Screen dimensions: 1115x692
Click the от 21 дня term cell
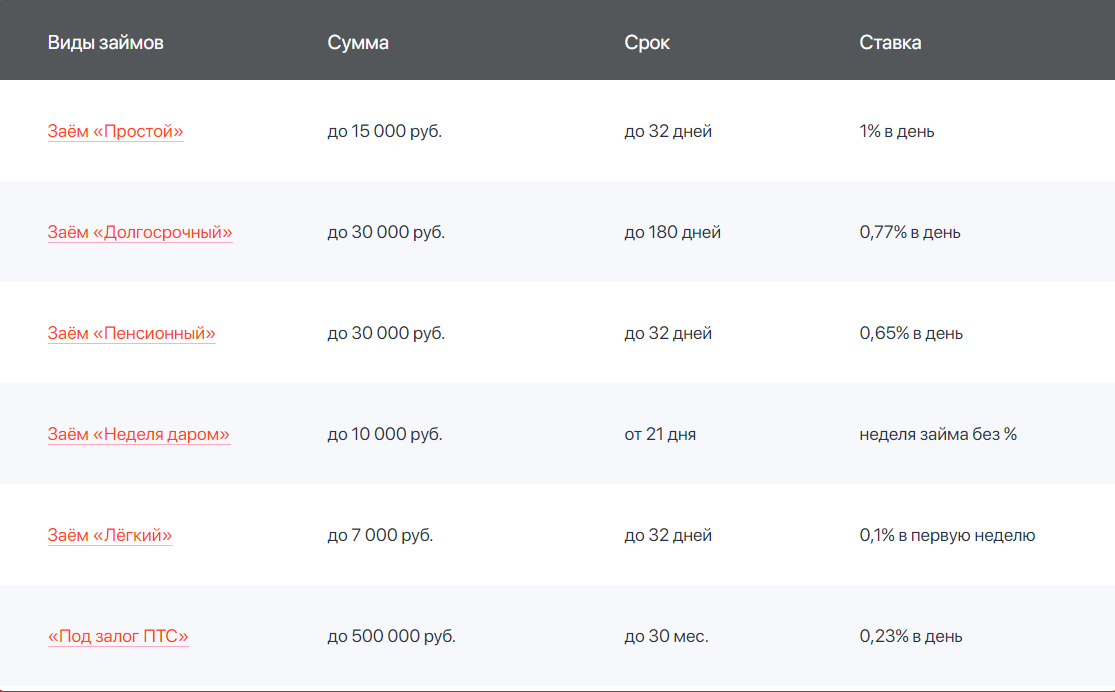(660, 434)
